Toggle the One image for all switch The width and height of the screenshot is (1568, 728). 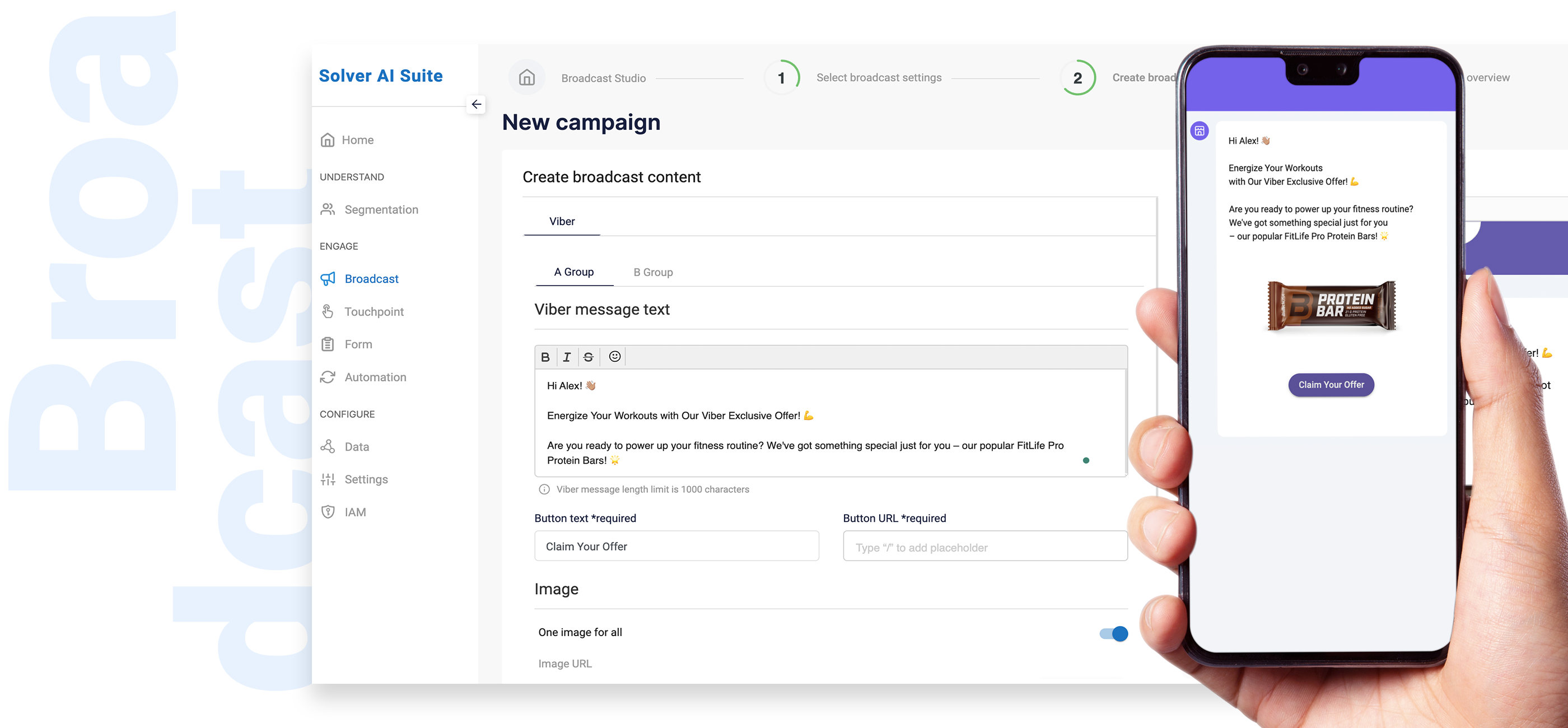[x=1113, y=634]
